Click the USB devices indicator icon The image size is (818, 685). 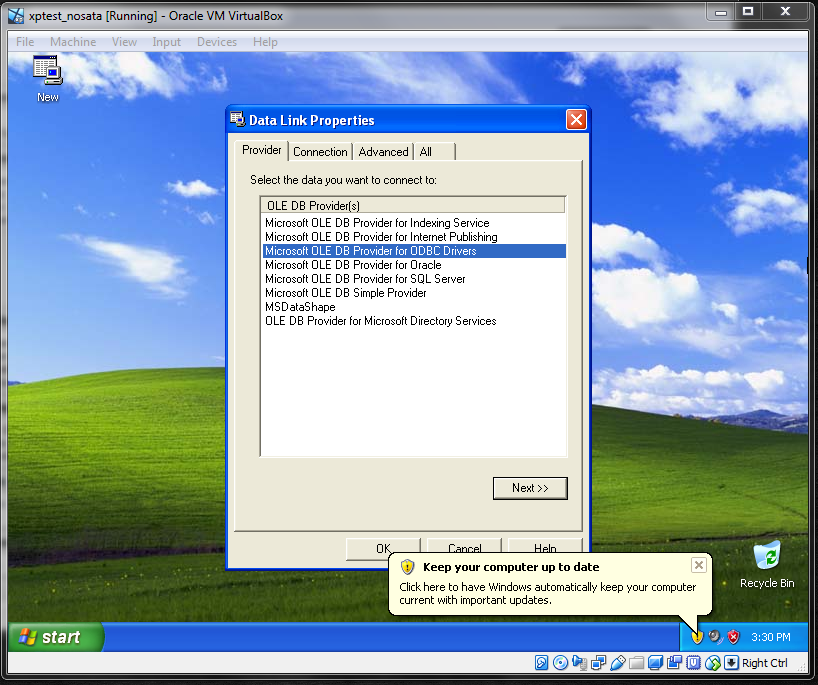coord(617,663)
